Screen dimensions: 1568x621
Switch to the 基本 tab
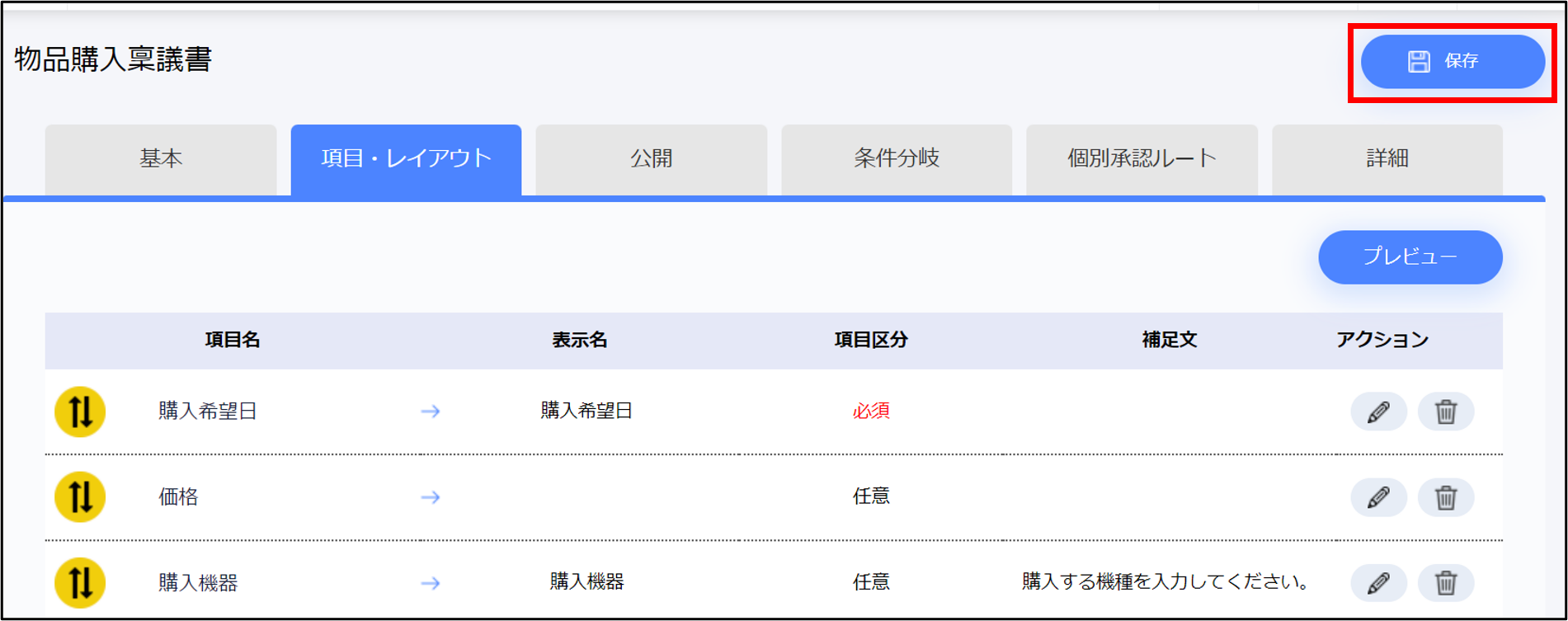coord(161,159)
